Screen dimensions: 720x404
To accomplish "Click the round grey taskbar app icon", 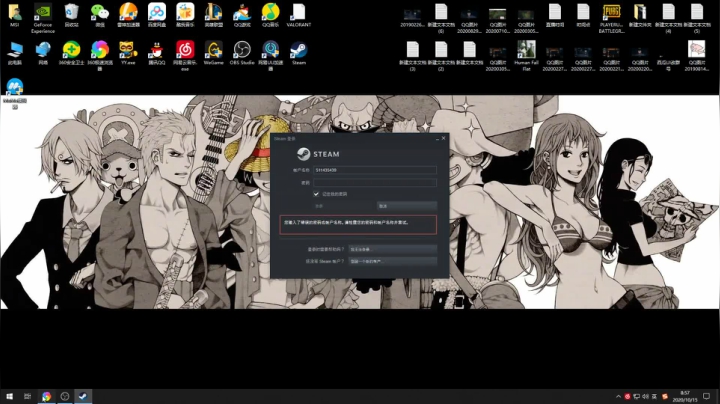I will coord(65,396).
